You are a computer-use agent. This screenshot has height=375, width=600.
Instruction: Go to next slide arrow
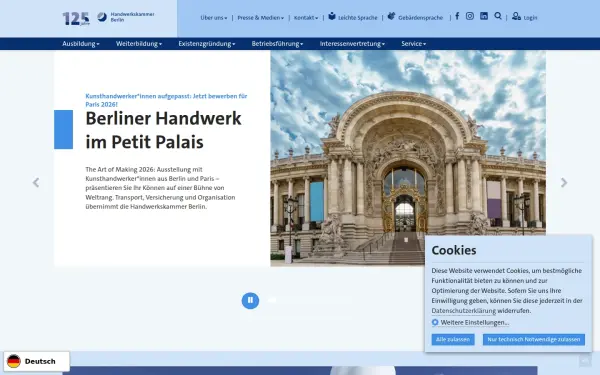coord(564,183)
